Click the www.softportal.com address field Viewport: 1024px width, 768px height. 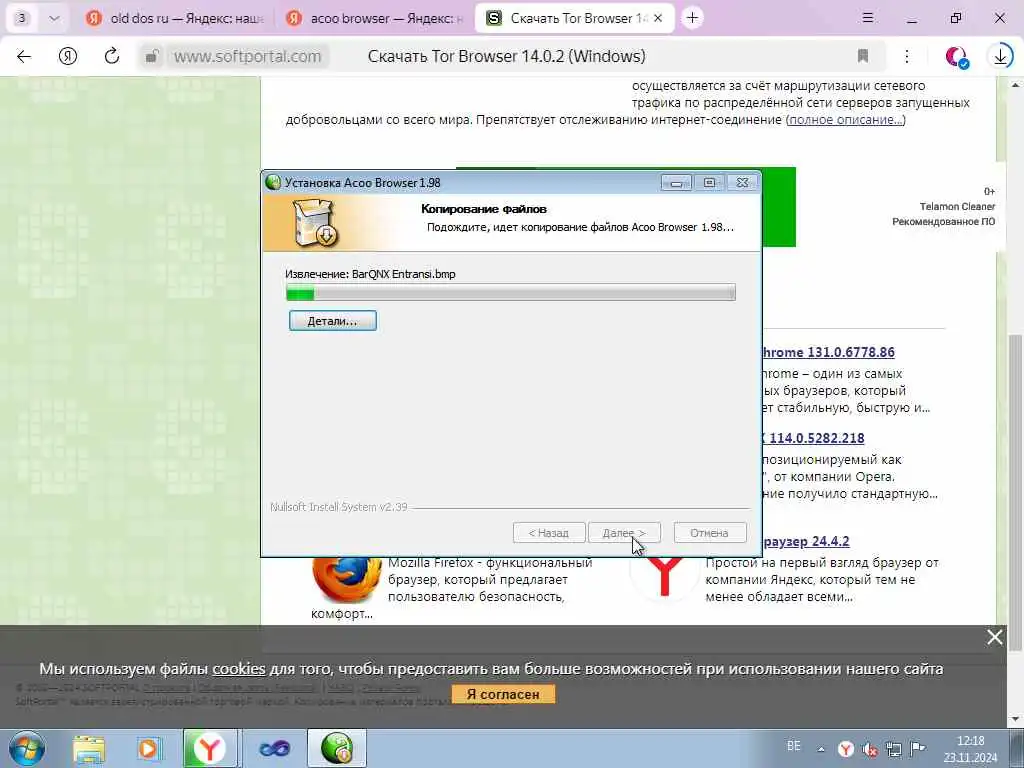tap(248, 57)
